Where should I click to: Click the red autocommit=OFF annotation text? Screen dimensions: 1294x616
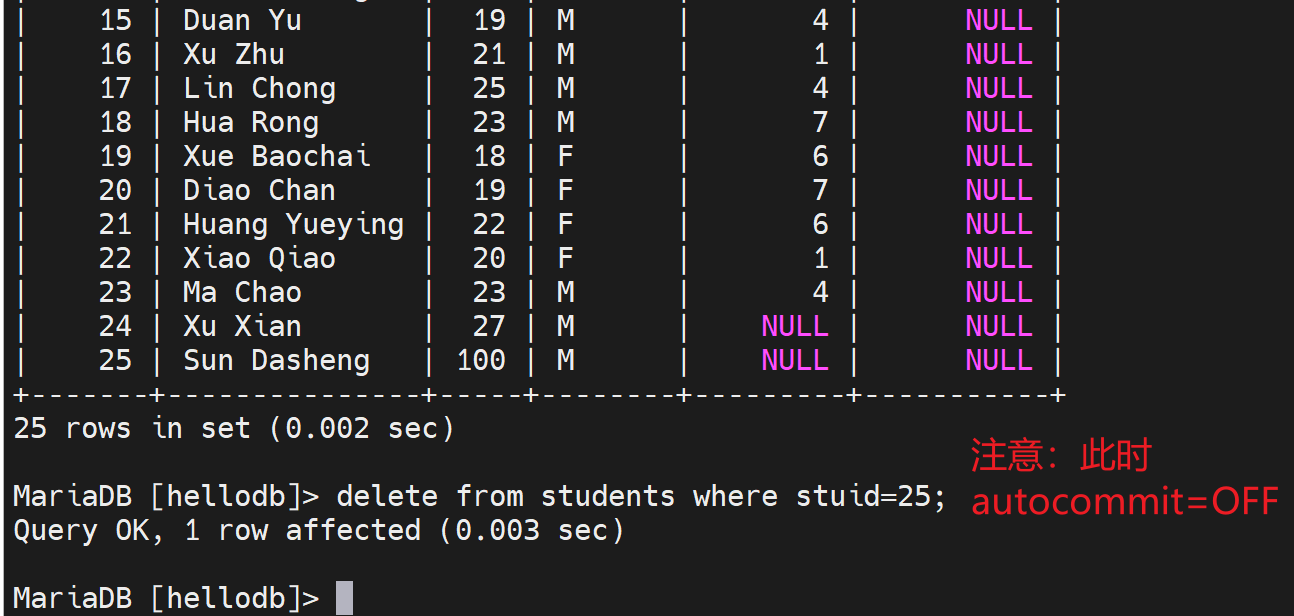(1125, 501)
